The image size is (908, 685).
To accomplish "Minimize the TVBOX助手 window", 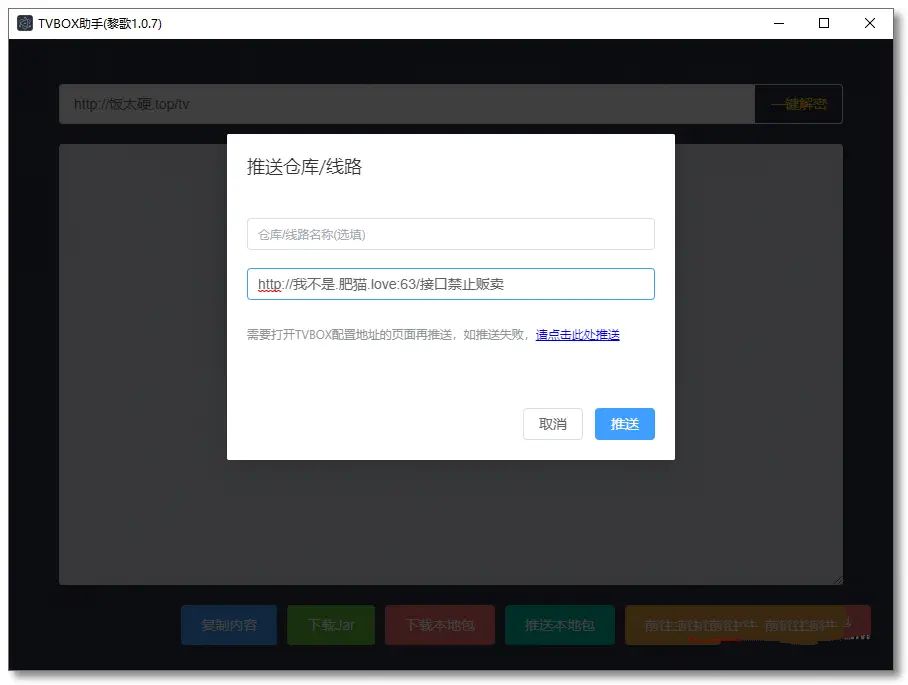I will [x=779, y=23].
